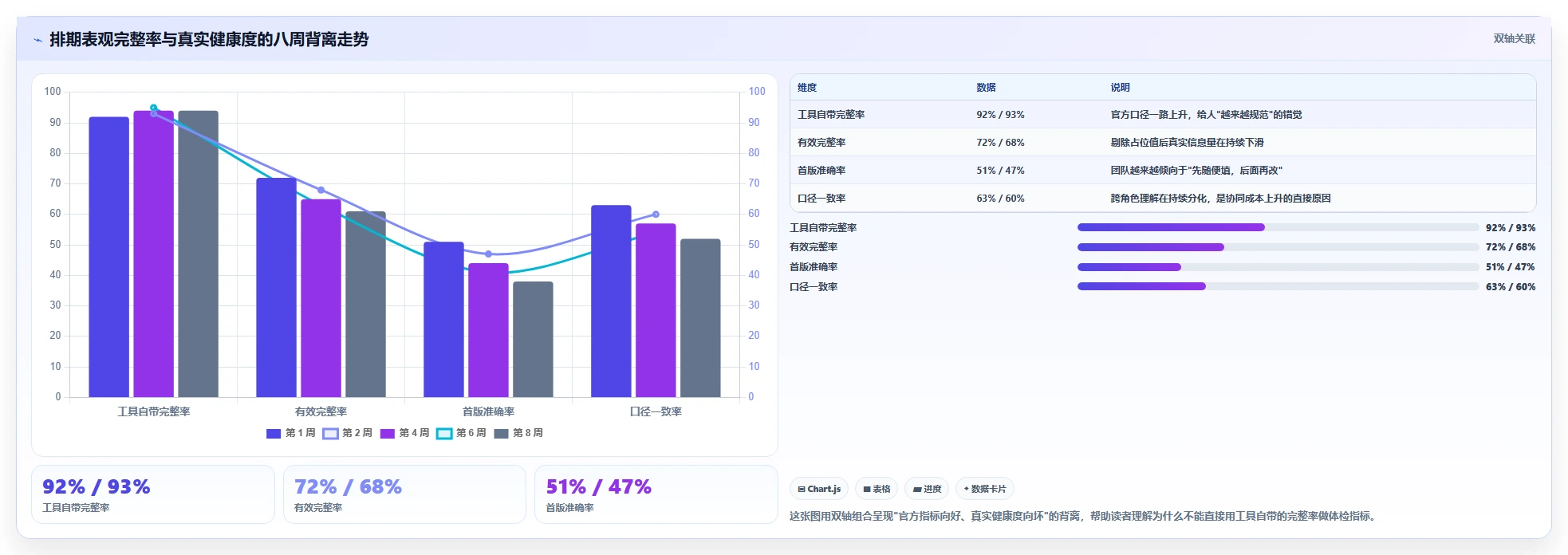
Task: Click the 第 1 周 bar for 首版准确率
Action: click(444, 319)
